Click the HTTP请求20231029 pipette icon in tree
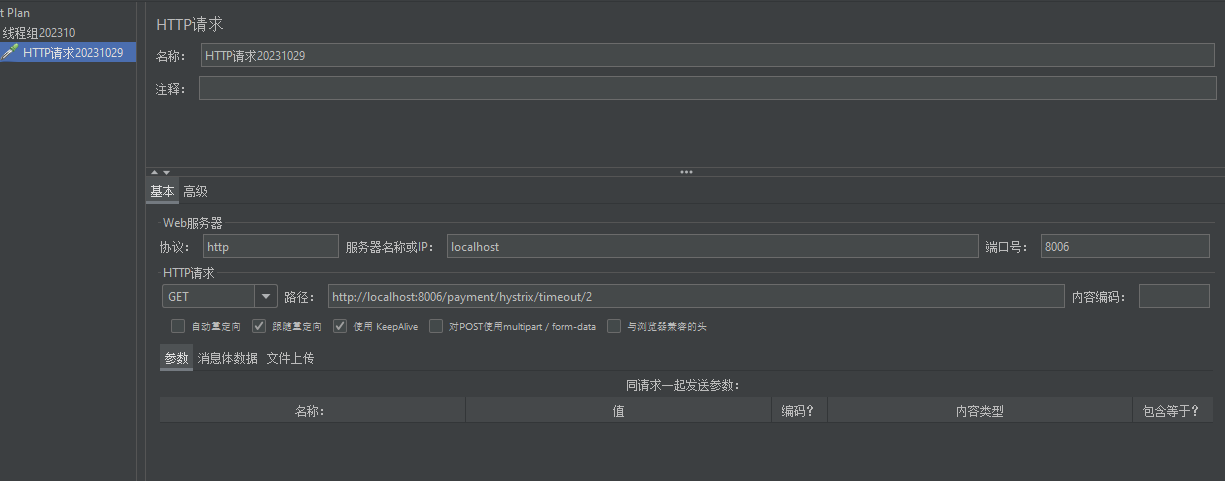Screen dimensions: 1225x481 (x=10, y=53)
